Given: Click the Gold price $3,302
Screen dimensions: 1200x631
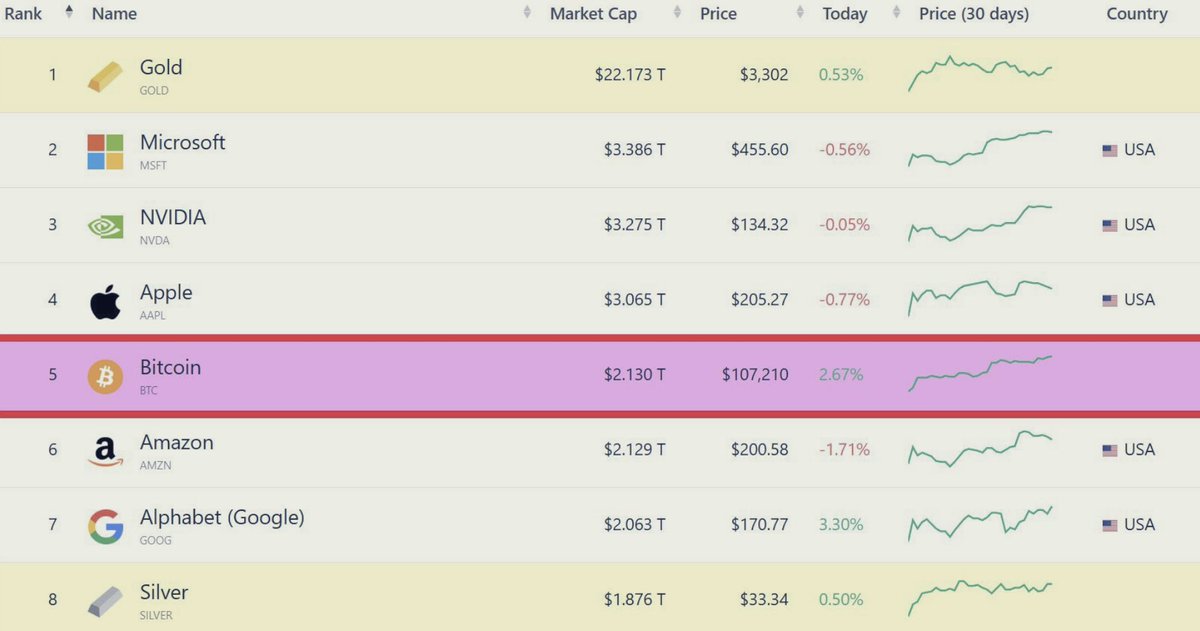Looking at the screenshot, I should [x=763, y=75].
